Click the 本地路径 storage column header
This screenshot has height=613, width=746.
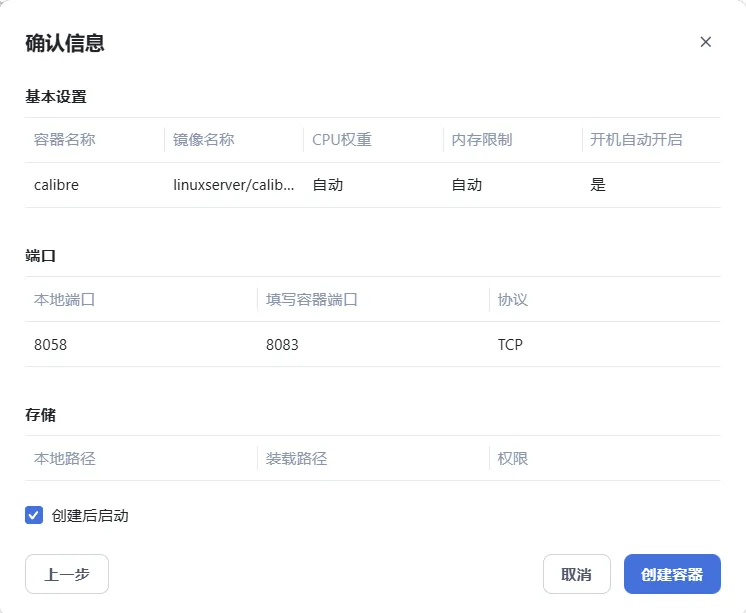65,459
